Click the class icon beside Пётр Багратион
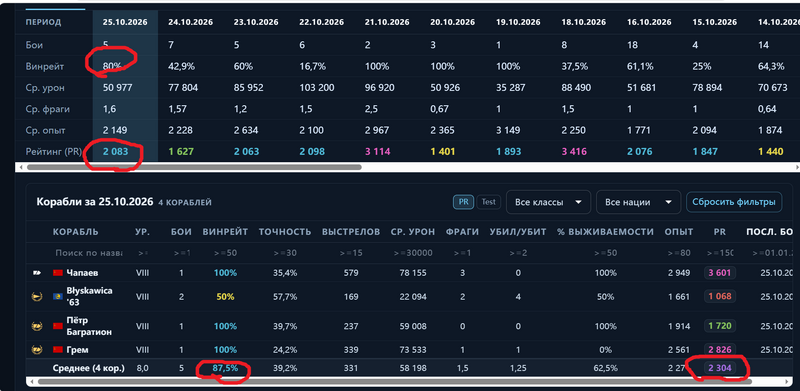 click(x=37, y=326)
